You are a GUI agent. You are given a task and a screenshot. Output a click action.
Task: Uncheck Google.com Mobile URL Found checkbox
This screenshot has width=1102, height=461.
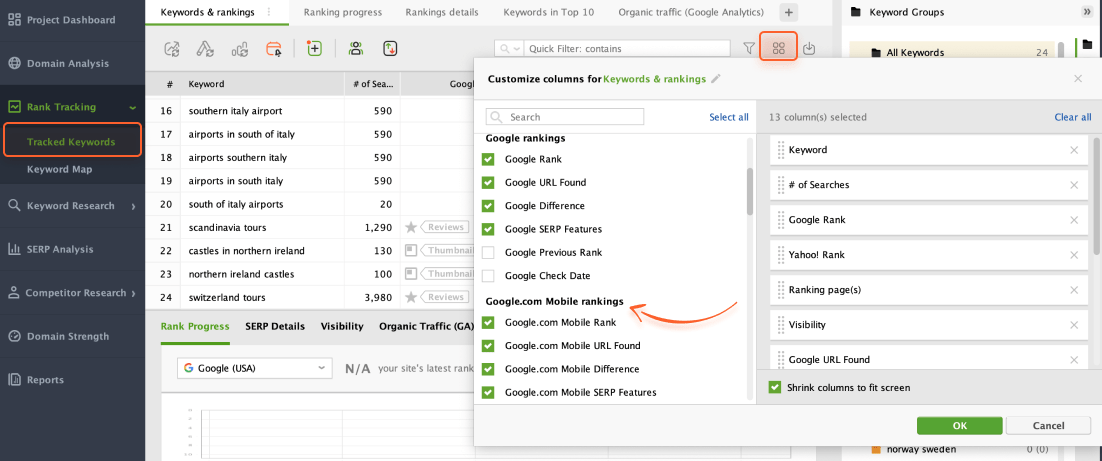click(x=488, y=346)
